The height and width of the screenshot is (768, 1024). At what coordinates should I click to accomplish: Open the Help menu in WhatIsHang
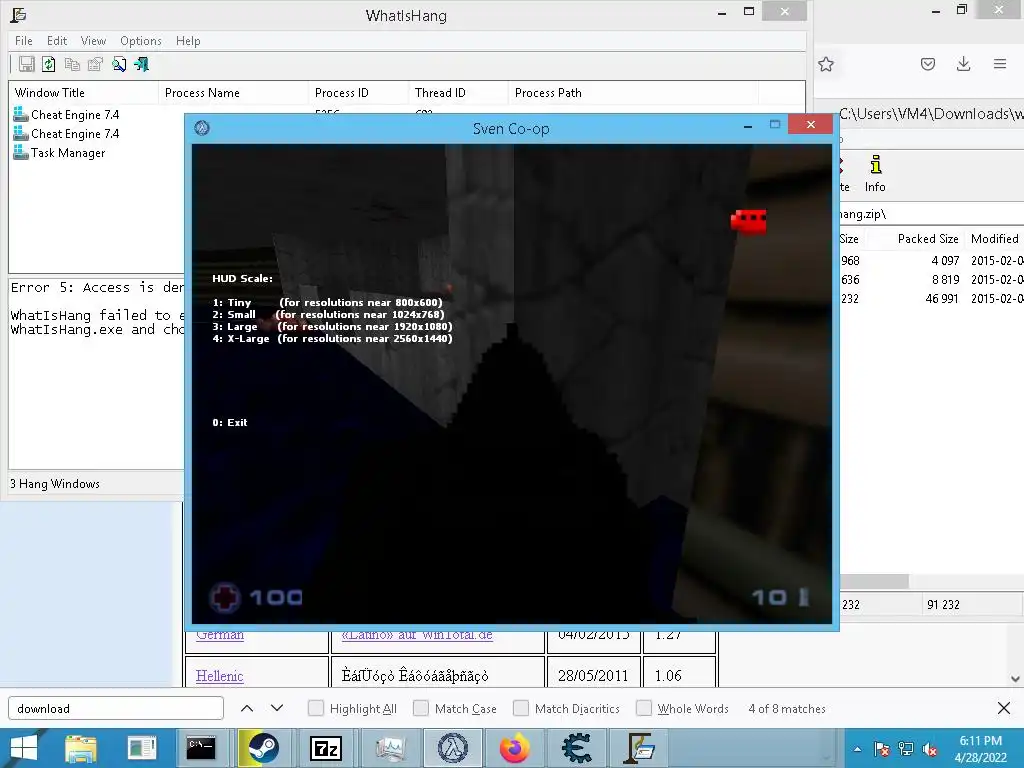[x=188, y=40]
